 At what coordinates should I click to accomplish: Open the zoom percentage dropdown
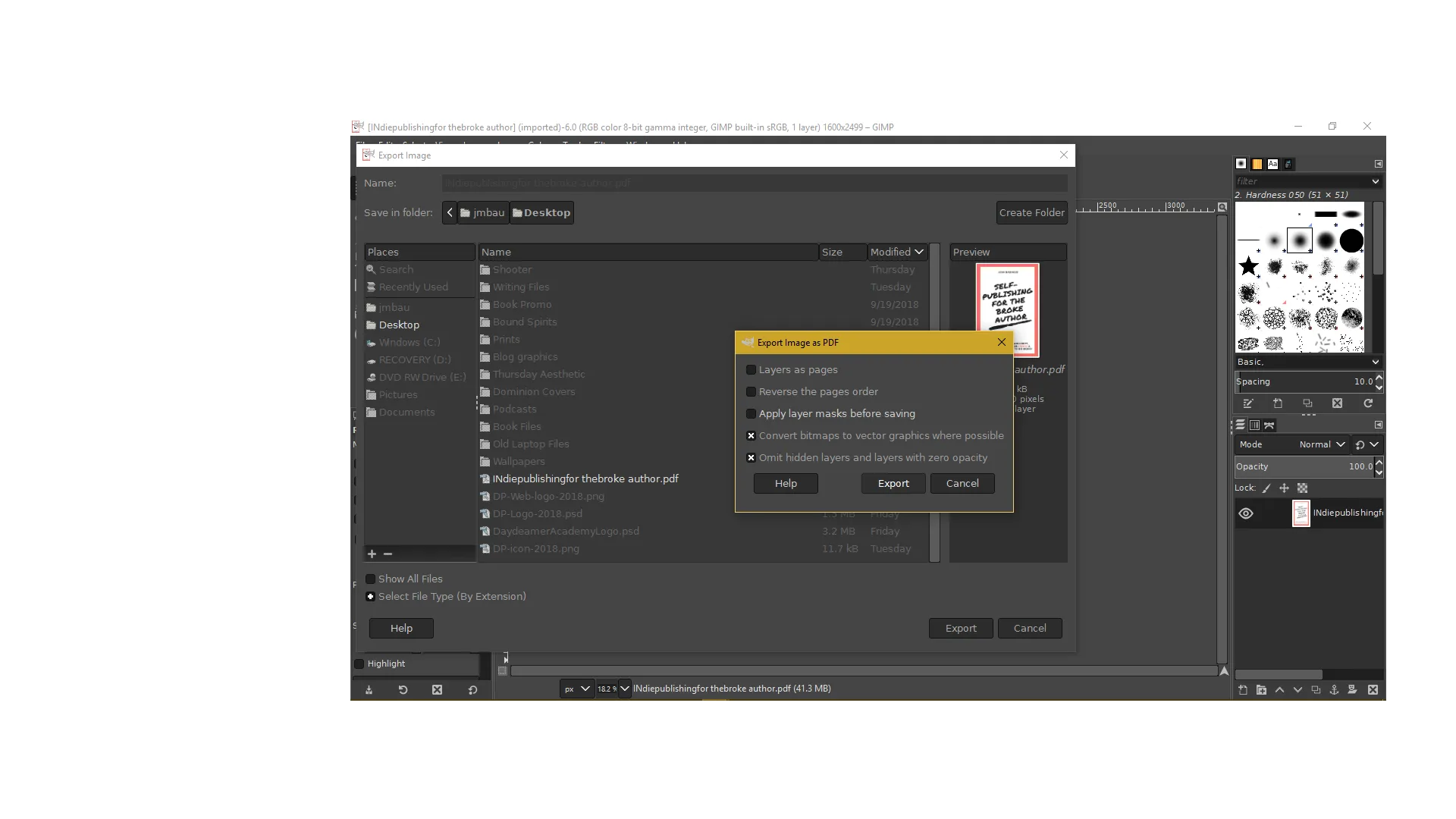pyautogui.click(x=623, y=689)
